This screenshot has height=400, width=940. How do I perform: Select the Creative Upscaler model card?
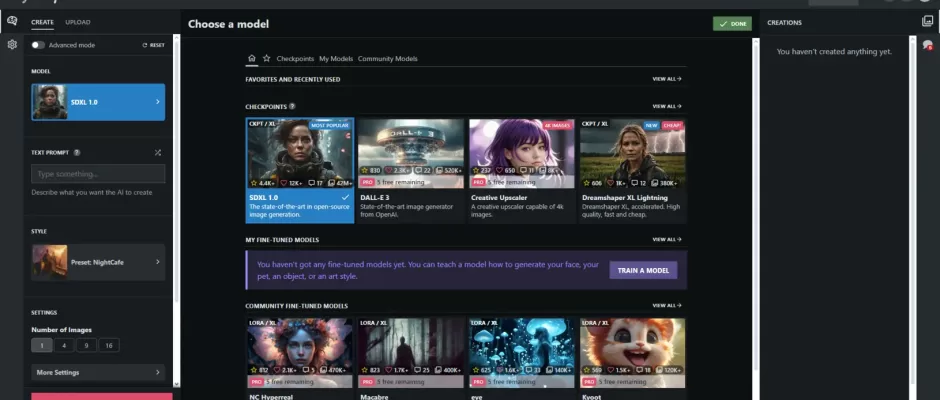[x=521, y=170]
